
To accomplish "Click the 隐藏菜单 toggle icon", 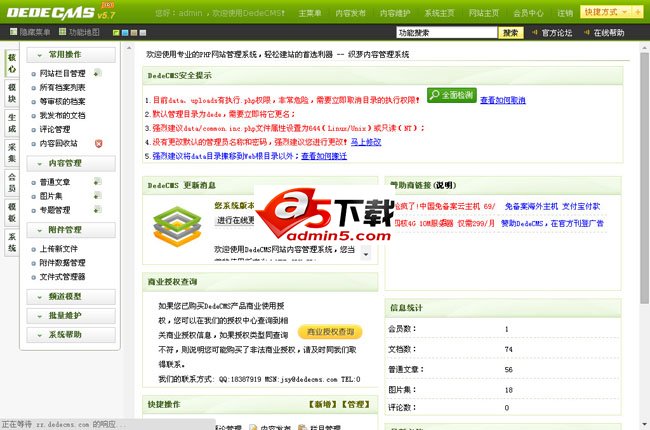I will [x=13, y=32].
